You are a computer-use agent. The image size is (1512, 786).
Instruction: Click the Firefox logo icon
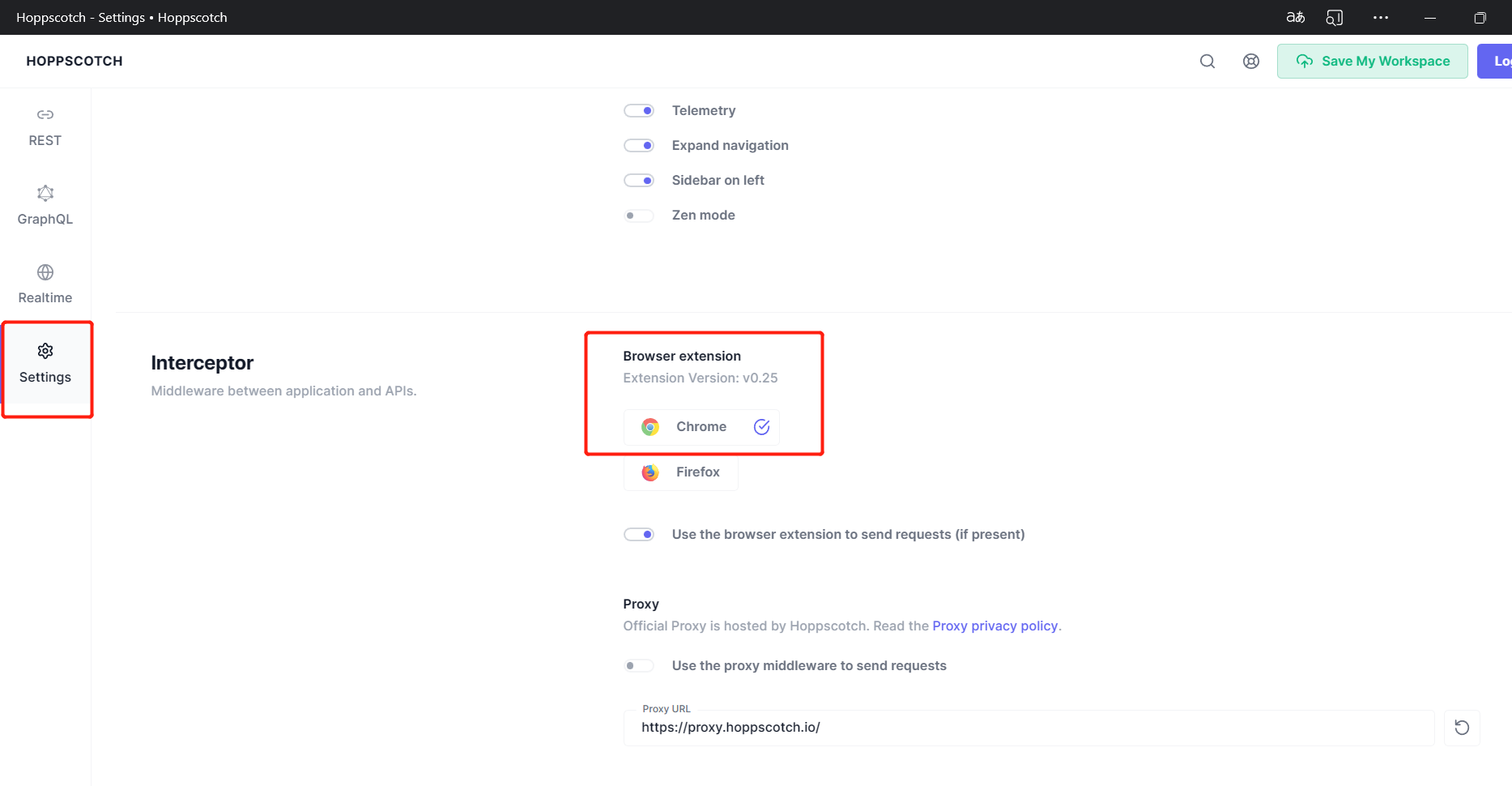point(650,472)
